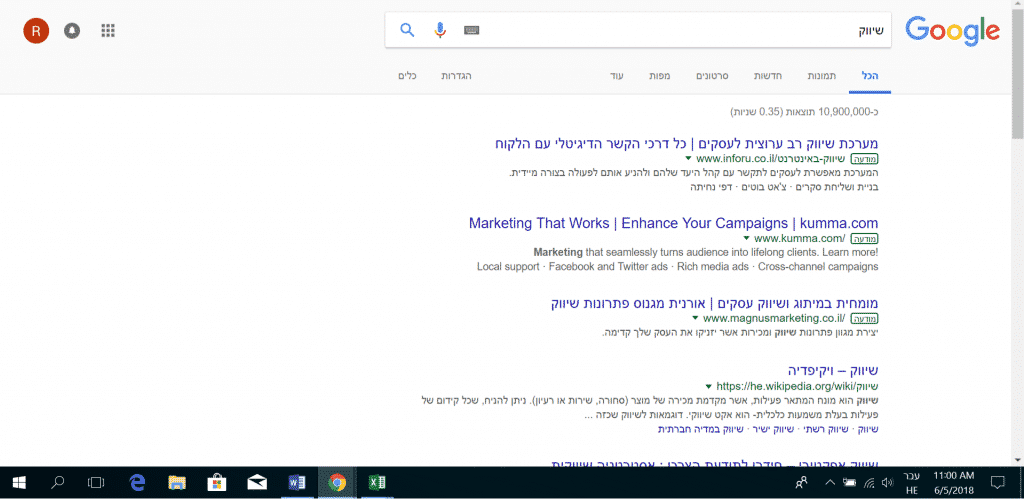This screenshot has height=499, width=1024.
Task: Start voice search with microphone icon
Action: click(440, 30)
